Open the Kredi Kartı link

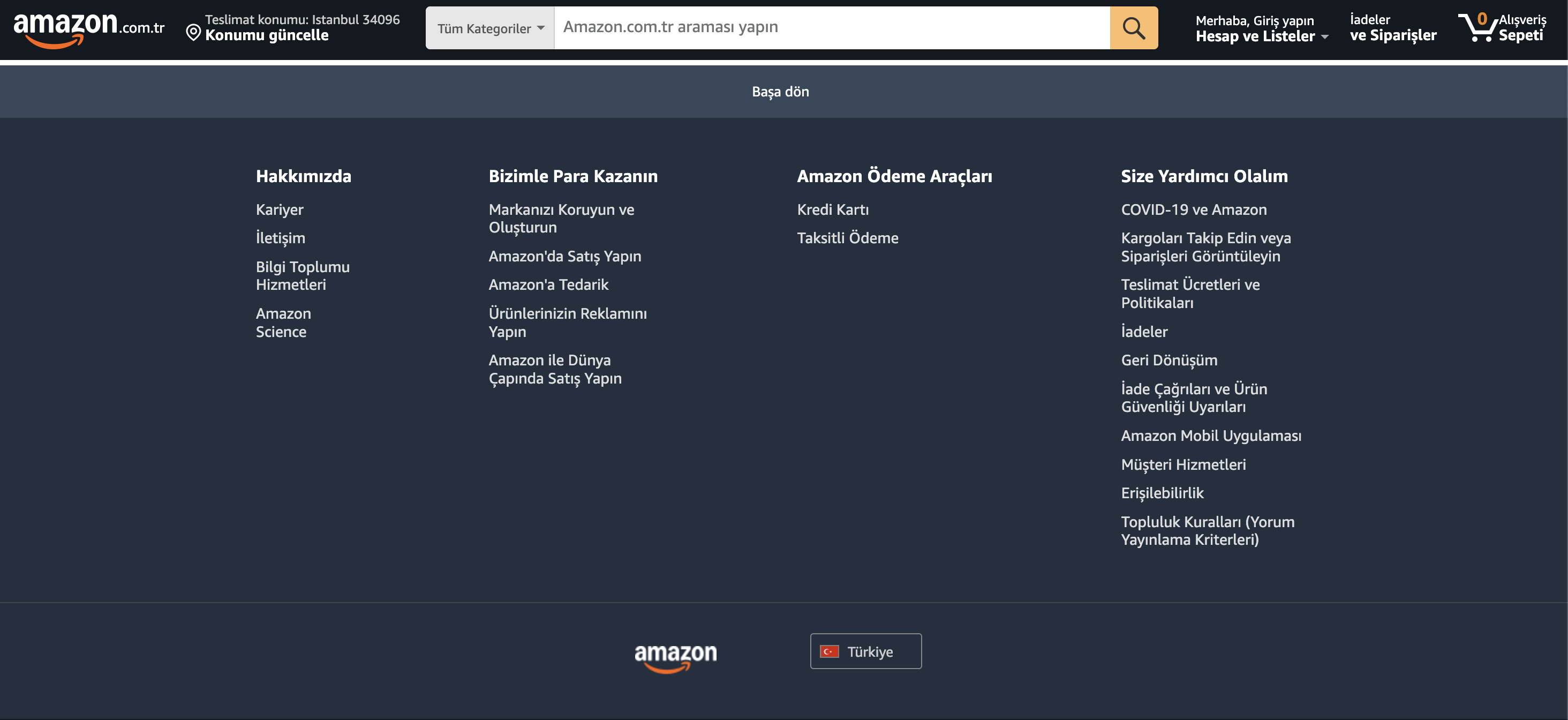coord(833,209)
